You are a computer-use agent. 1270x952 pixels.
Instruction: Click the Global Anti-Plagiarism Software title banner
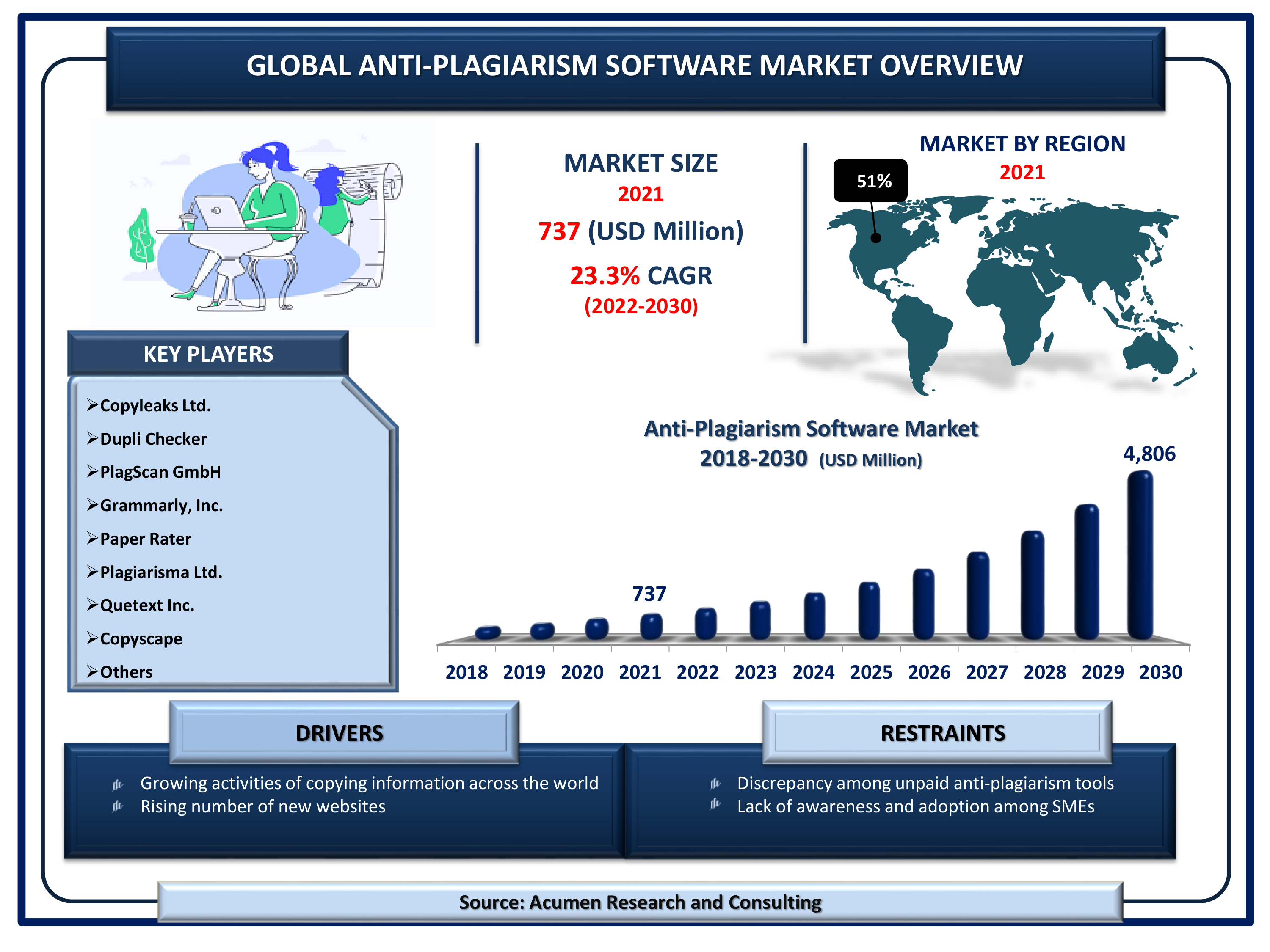pyautogui.click(x=635, y=66)
